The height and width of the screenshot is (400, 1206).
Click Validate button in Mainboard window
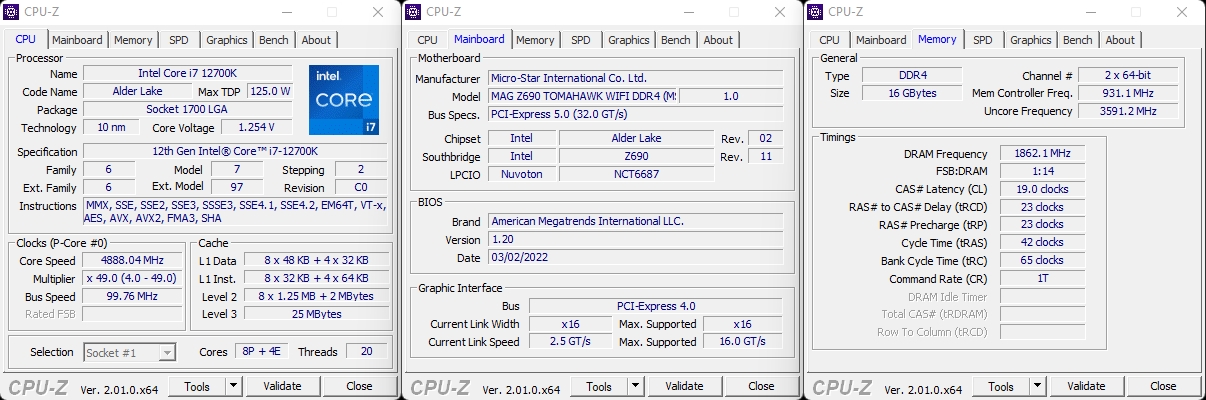pyautogui.click(x=684, y=386)
